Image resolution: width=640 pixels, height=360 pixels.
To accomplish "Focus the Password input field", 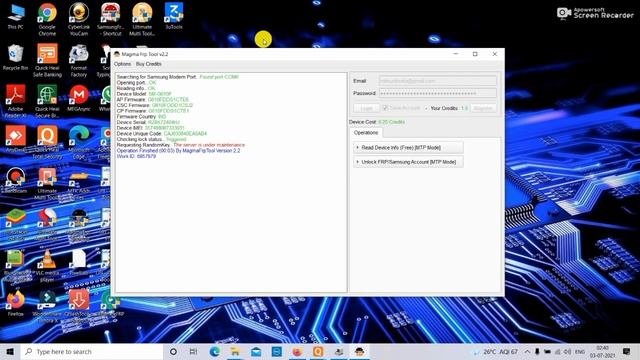I will point(438,93).
